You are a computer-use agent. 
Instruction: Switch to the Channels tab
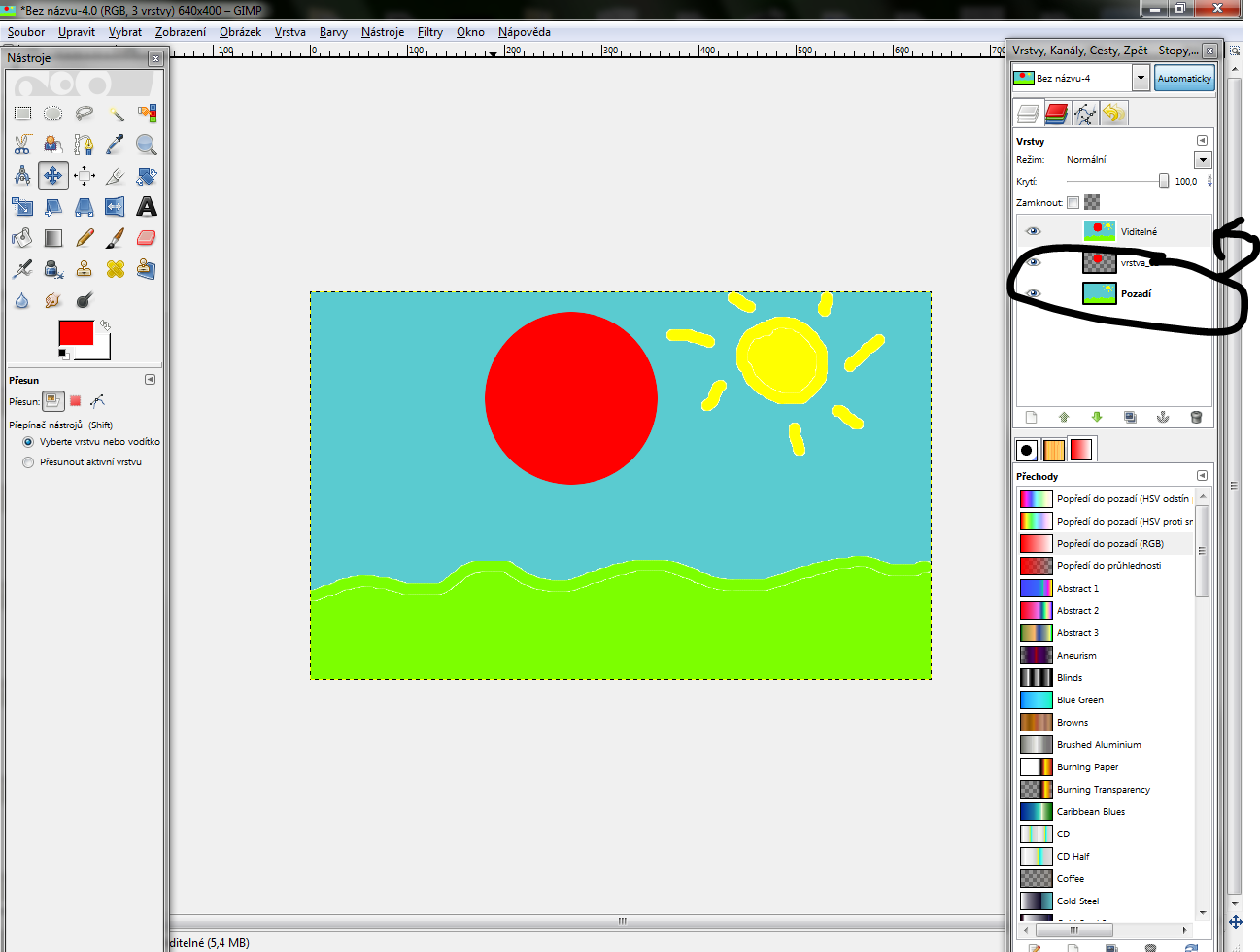pyautogui.click(x=1057, y=114)
